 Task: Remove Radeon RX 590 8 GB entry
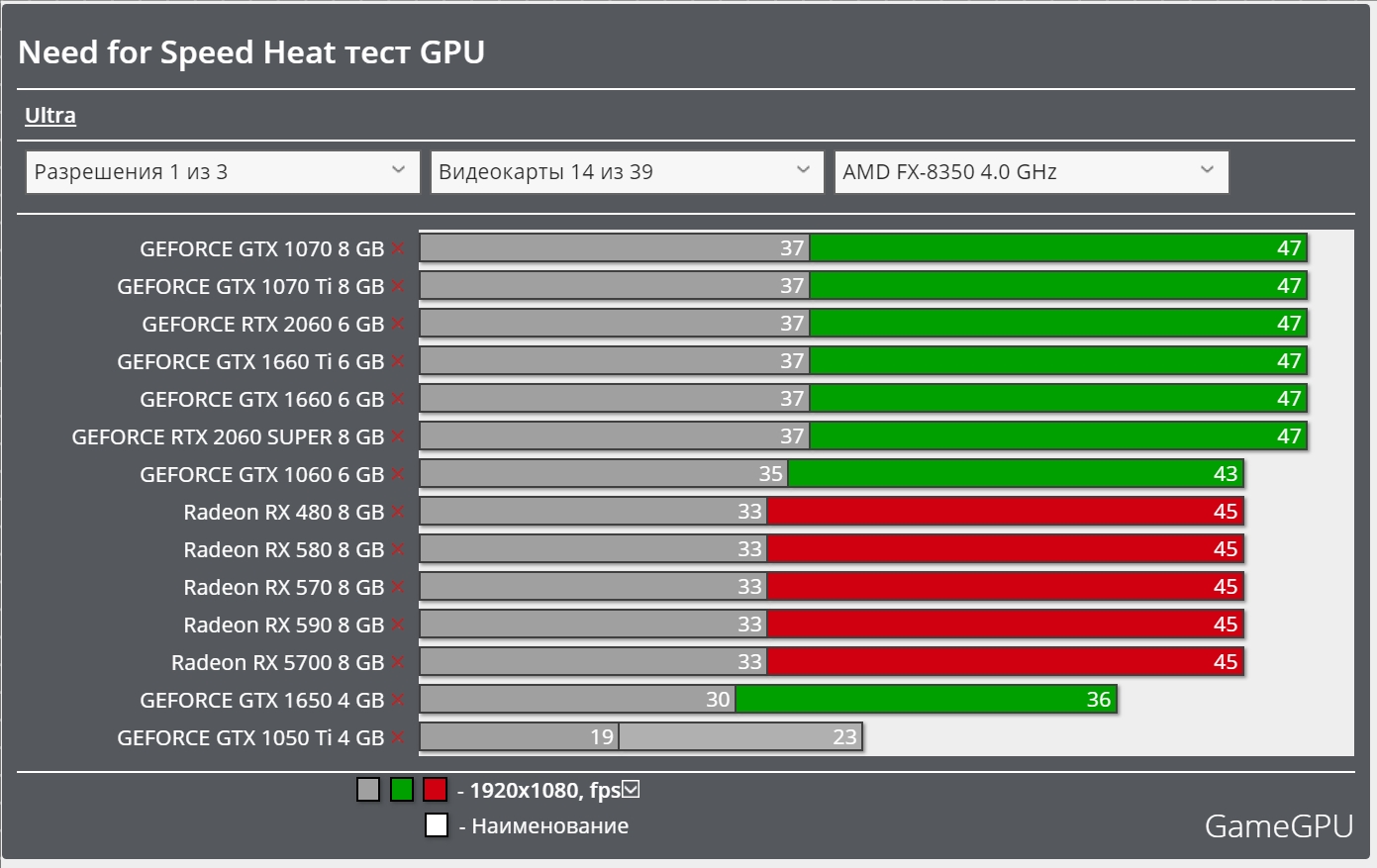click(x=398, y=626)
